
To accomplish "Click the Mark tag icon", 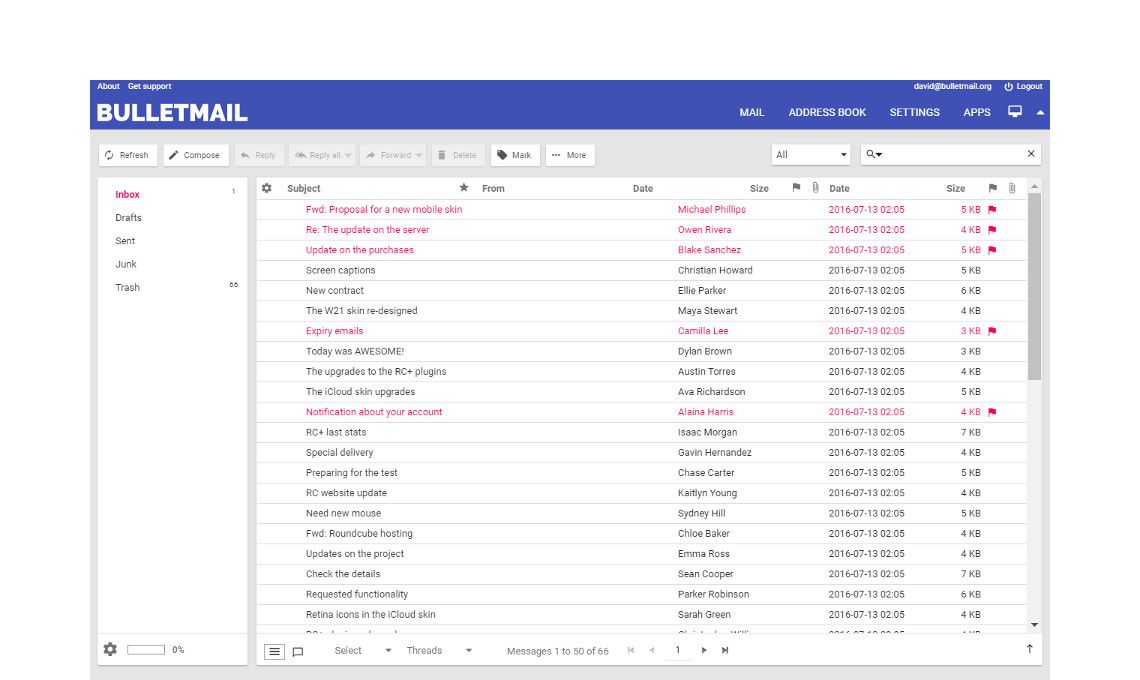I will point(501,155).
